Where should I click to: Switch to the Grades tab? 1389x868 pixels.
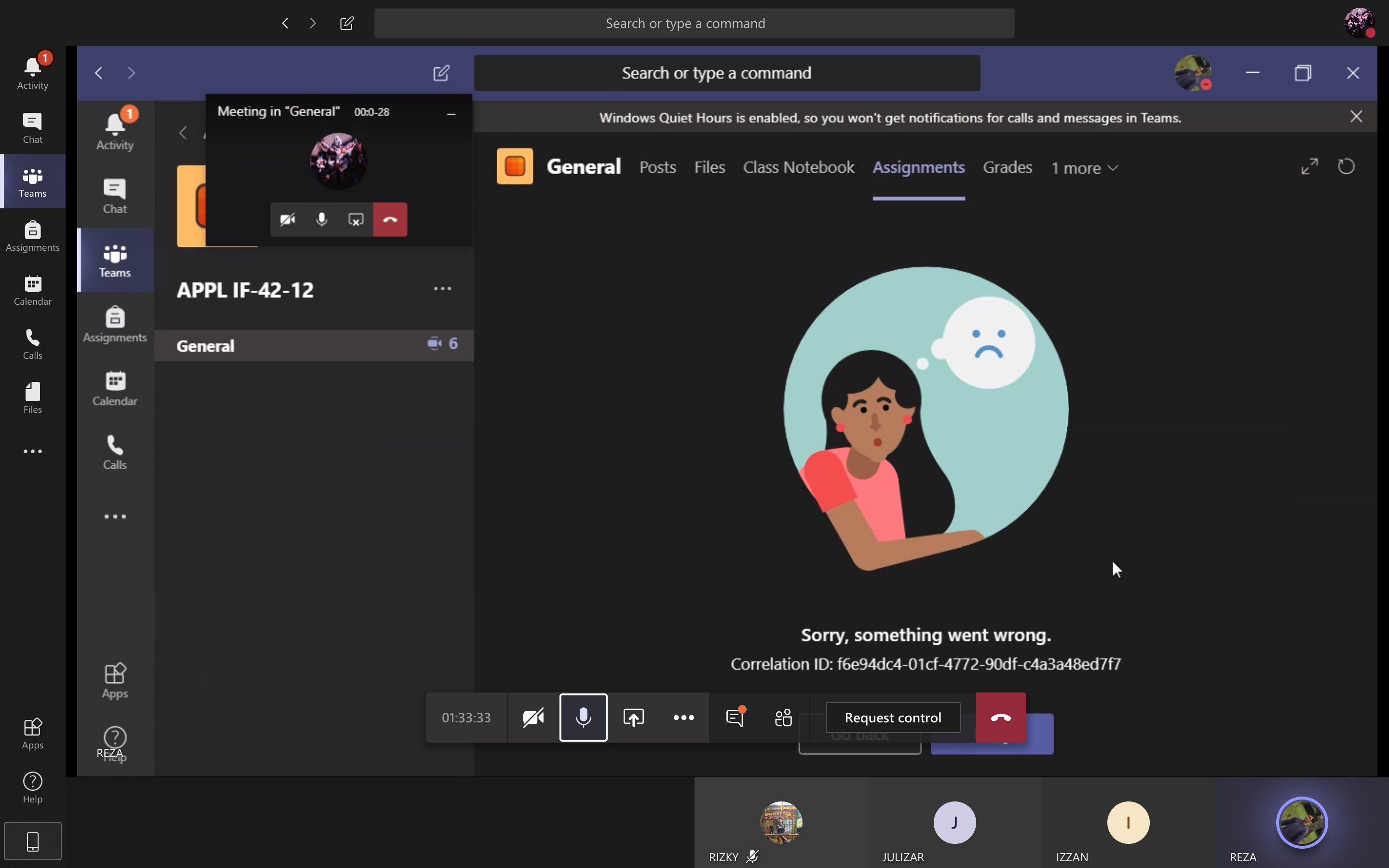click(1008, 167)
